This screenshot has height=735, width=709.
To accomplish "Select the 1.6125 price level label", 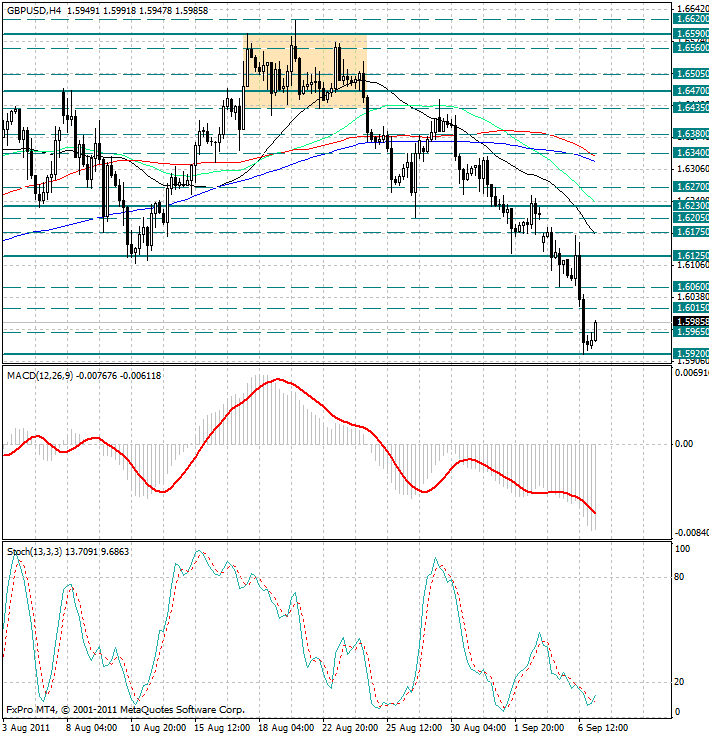I will click(x=691, y=256).
